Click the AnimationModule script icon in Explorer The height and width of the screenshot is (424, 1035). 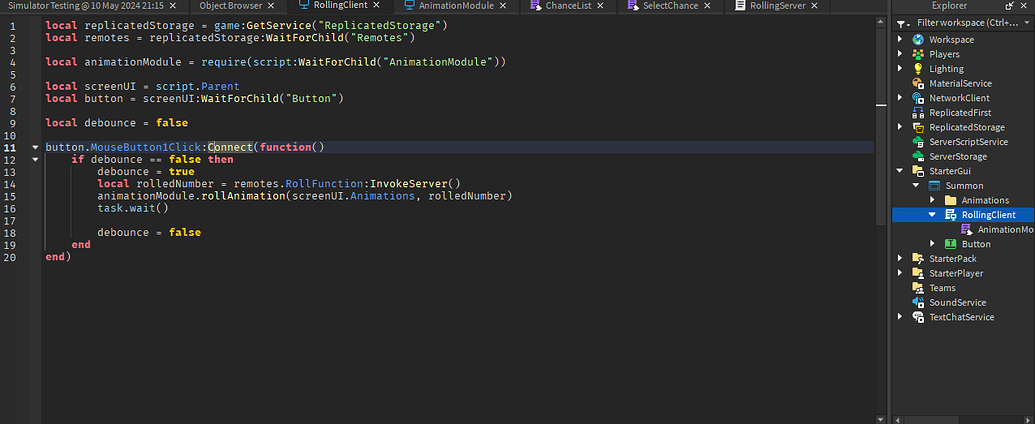click(x=966, y=229)
